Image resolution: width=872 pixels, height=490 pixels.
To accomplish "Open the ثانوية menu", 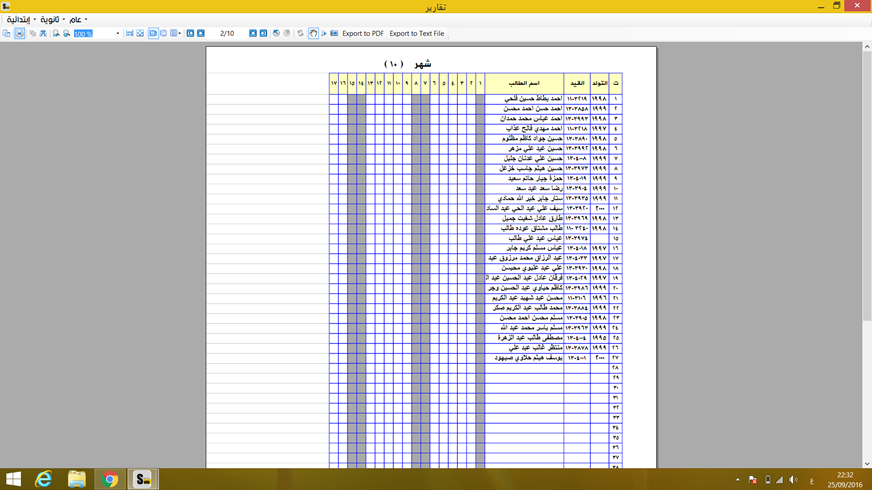I will 52,19.
